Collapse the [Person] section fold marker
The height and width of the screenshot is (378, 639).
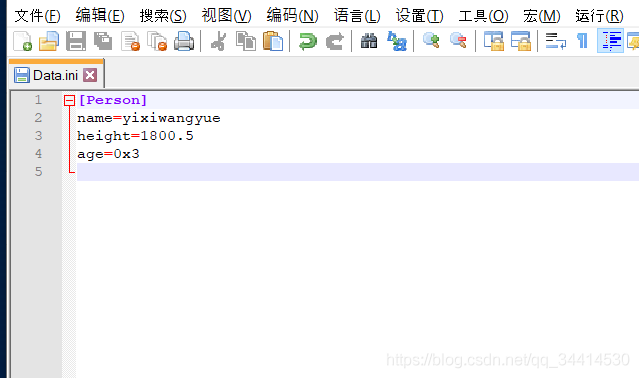point(70,100)
